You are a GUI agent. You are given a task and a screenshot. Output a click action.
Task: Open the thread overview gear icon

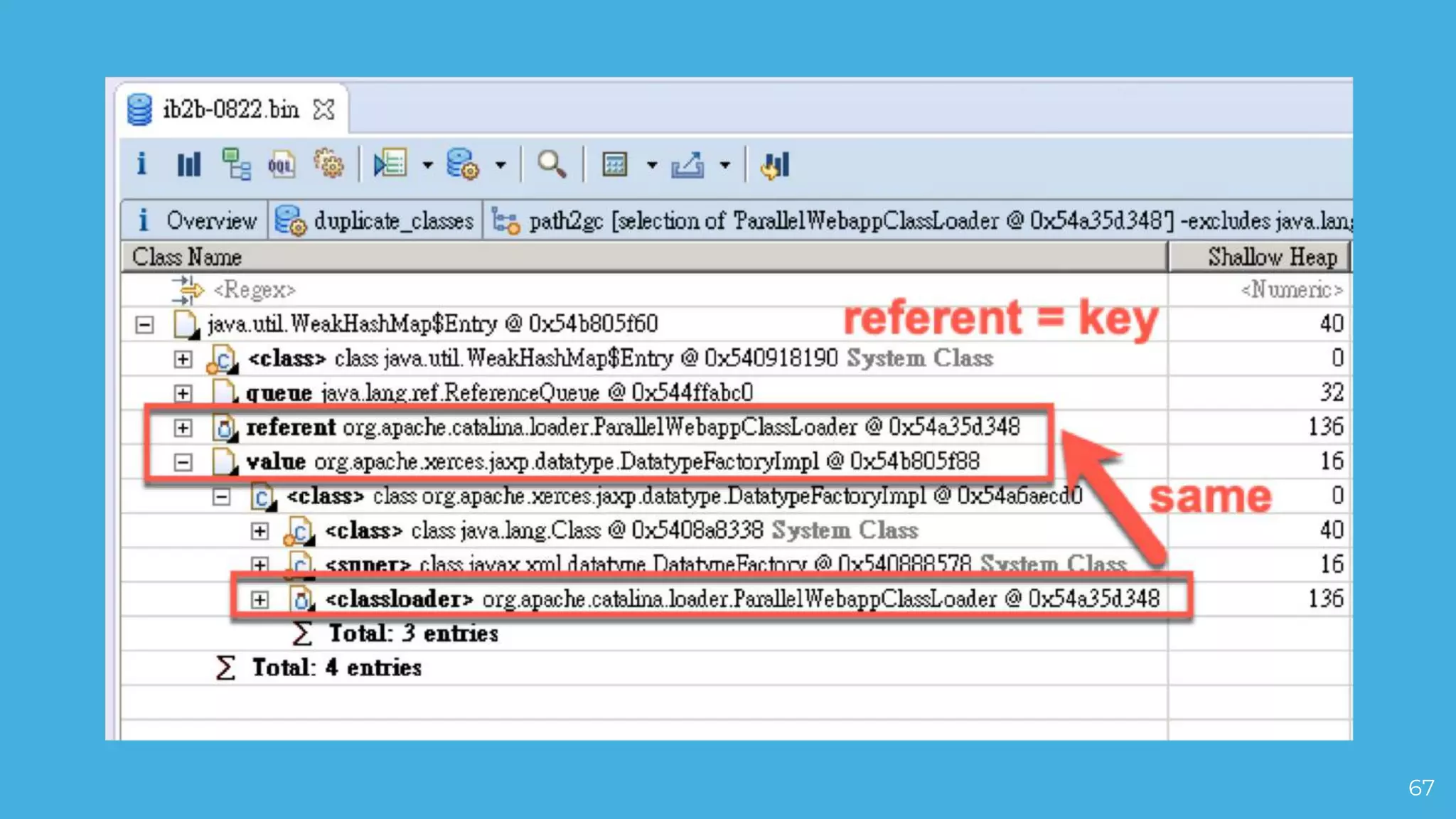pyautogui.click(x=328, y=164)
